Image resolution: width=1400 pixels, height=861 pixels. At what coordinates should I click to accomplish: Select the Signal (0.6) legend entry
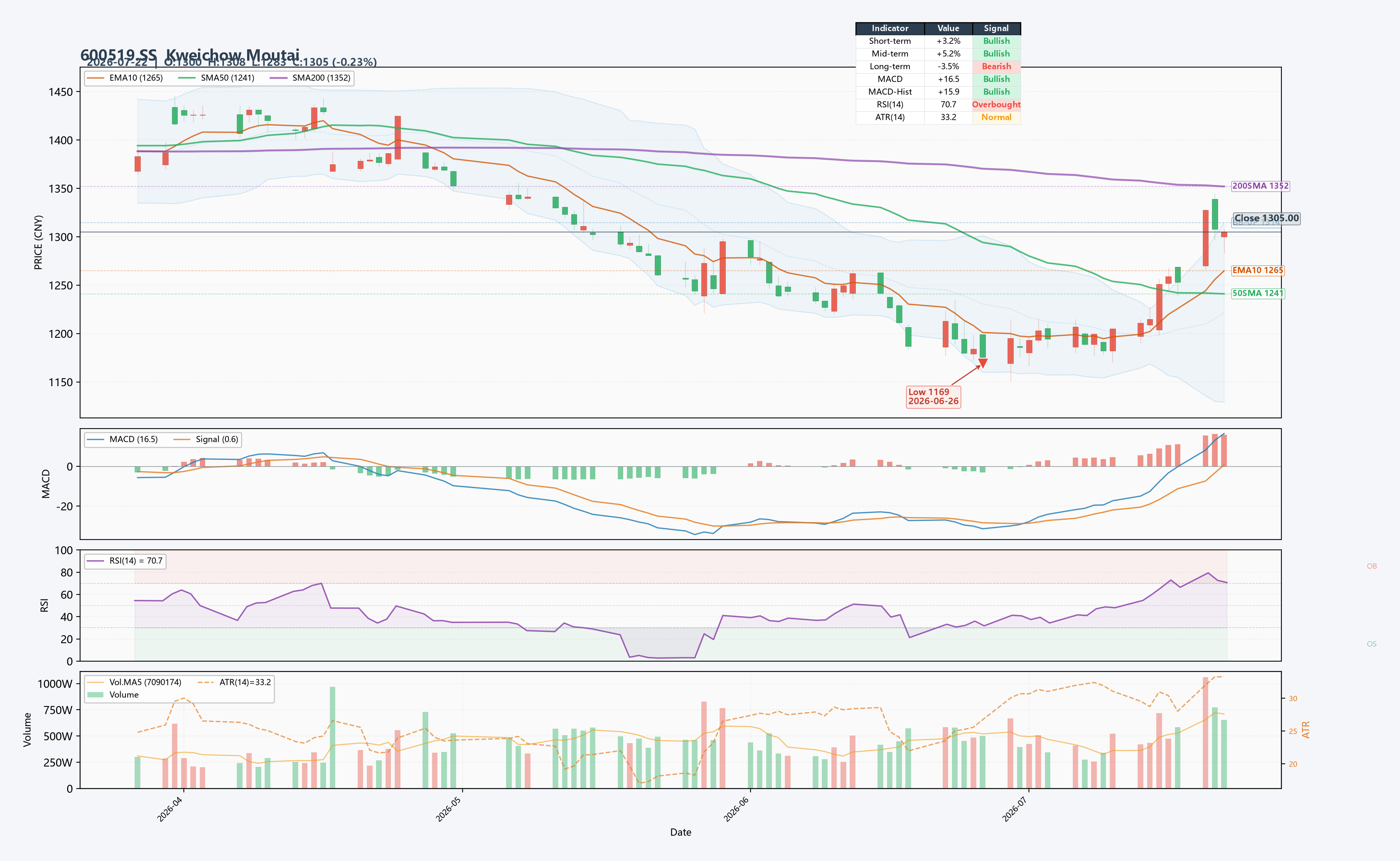click(206, 440)
